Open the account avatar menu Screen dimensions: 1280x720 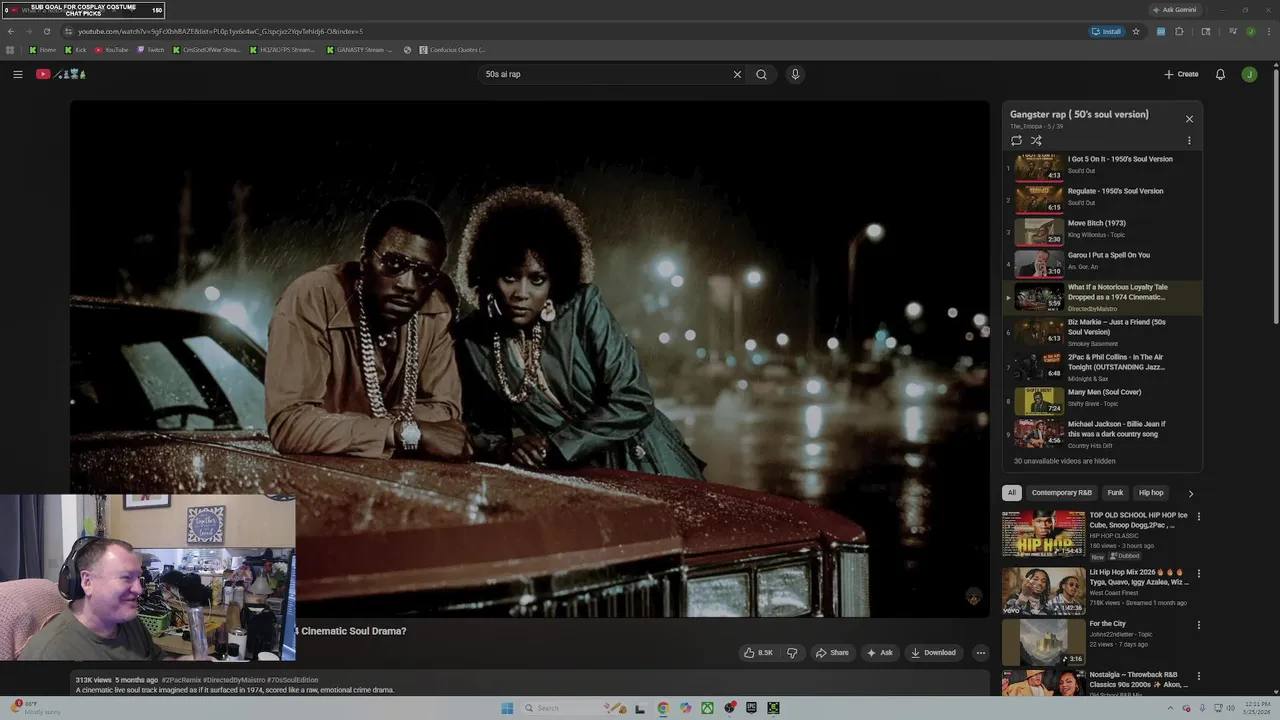(x=1249, y=74)
